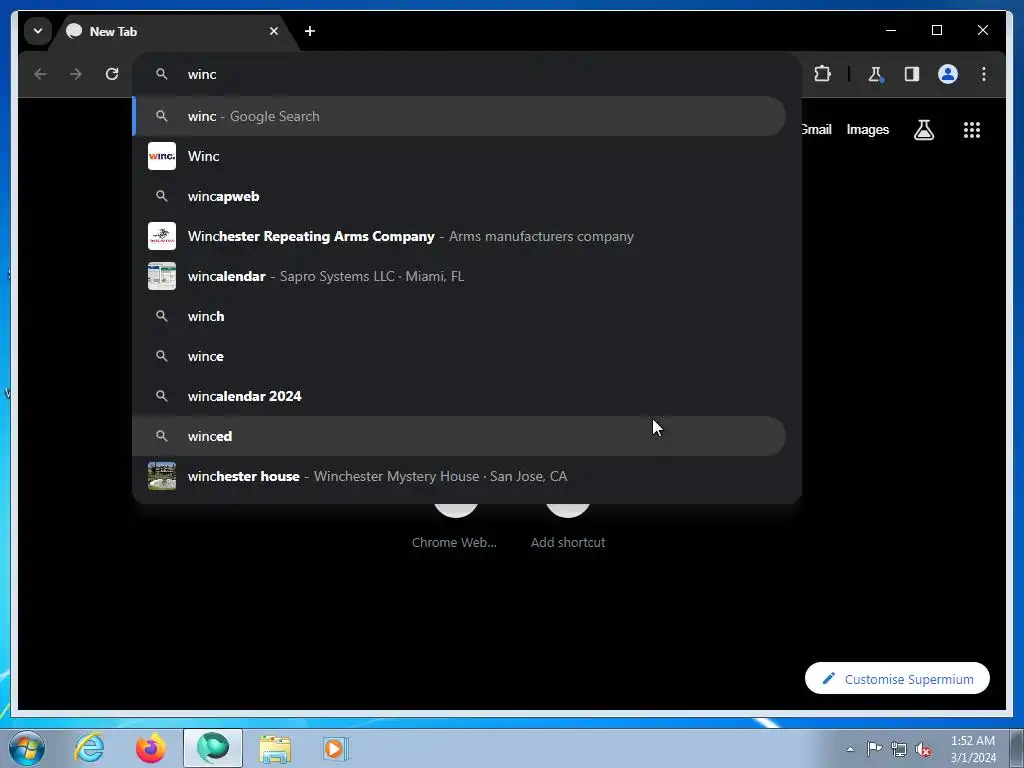Open the network tray icon
This screenshot has width=1024, height=768.
(x=899, y=749)
